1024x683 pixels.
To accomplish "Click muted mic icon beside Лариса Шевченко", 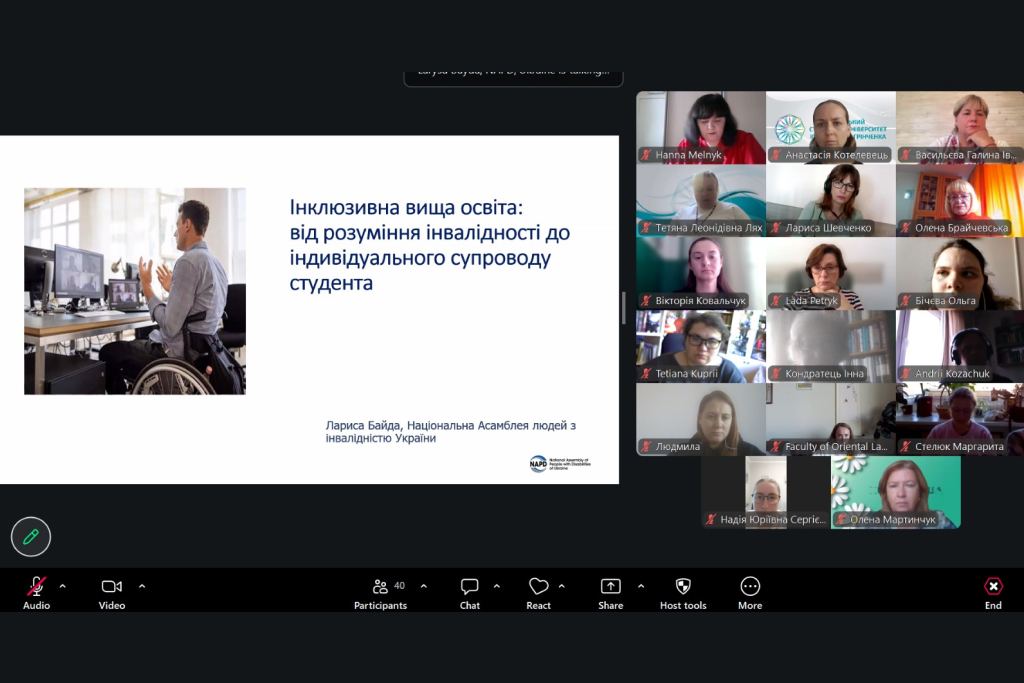I will pos(776,228).
